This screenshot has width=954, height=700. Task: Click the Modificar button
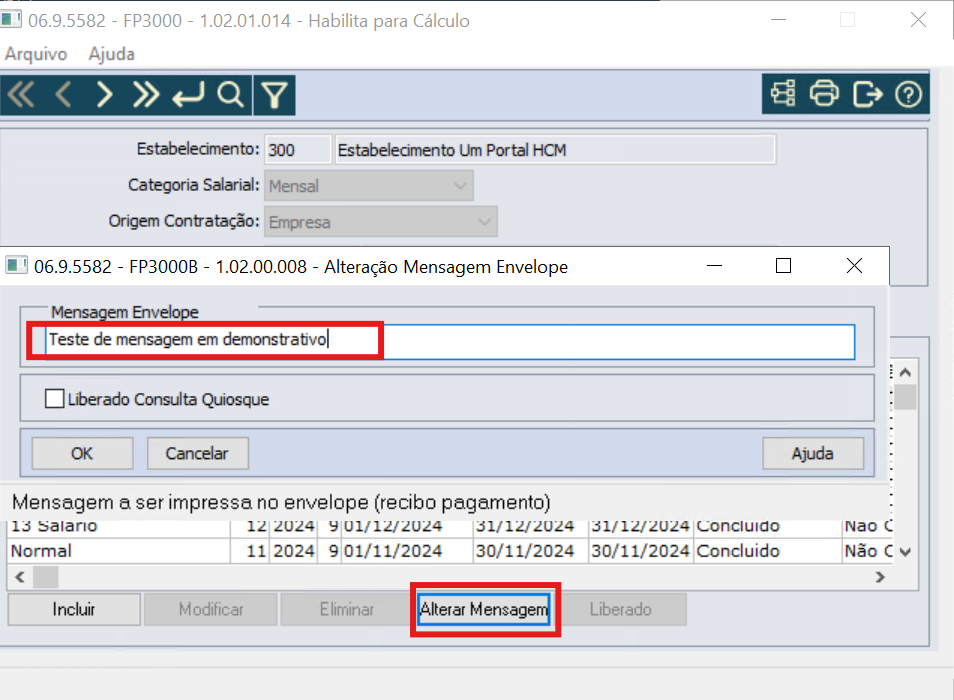211,609
